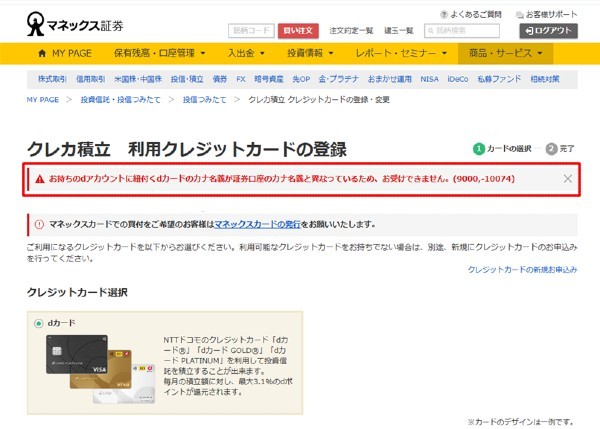The width and height of the screenshot is (600, 429).
Task: Click MY PAGE breadcrumb link
Action: point(42,100)
